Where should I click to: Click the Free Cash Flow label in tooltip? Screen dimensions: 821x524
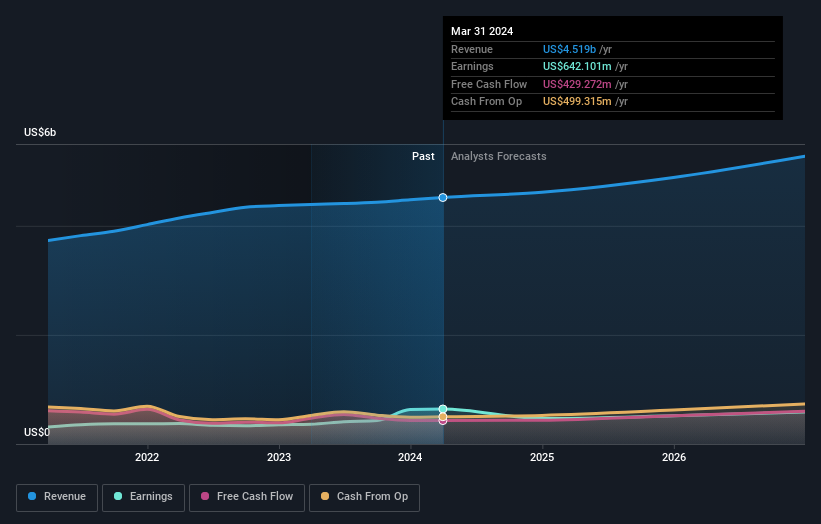pos(489,84)
